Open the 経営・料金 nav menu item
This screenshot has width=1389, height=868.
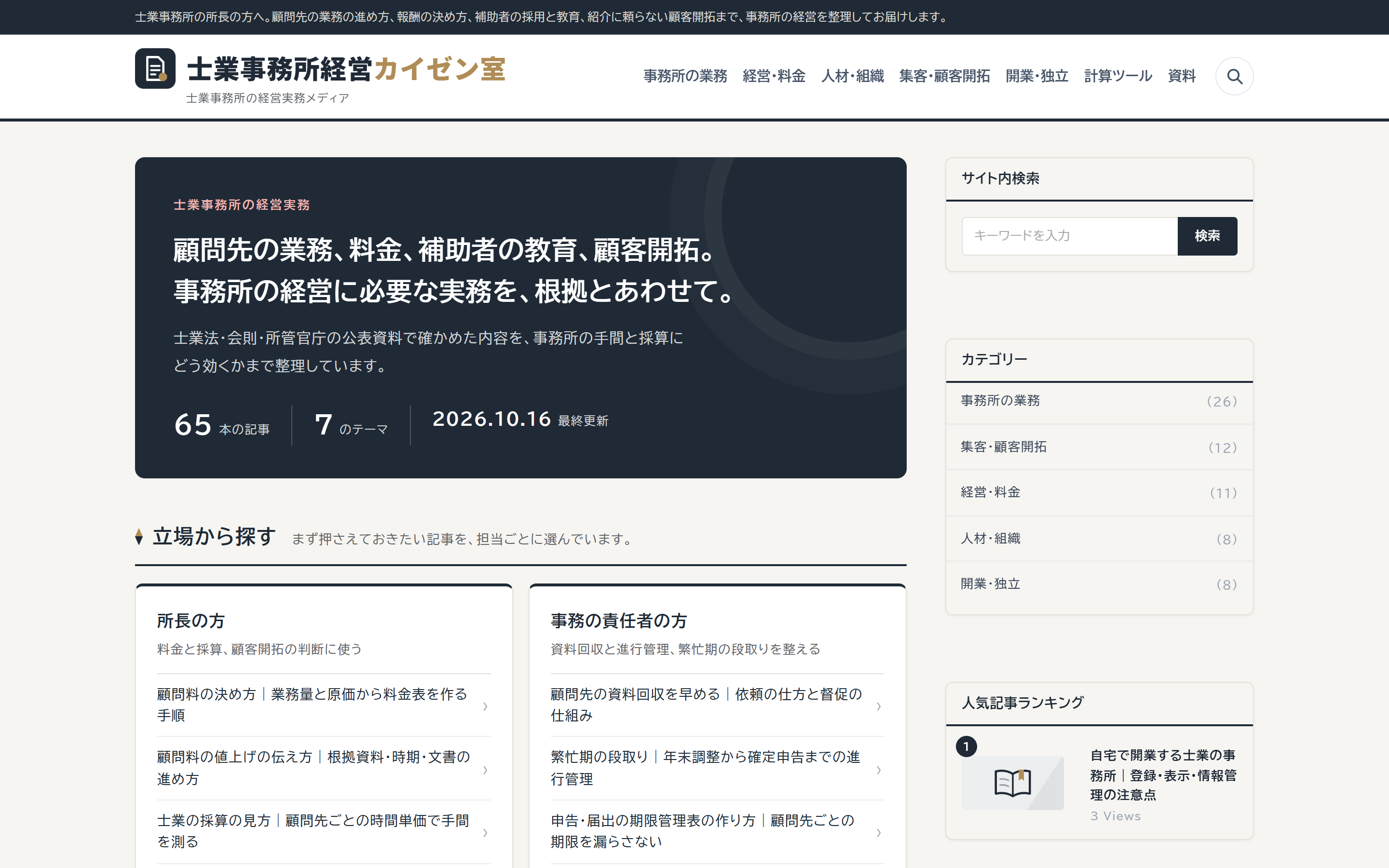[774, 76]
